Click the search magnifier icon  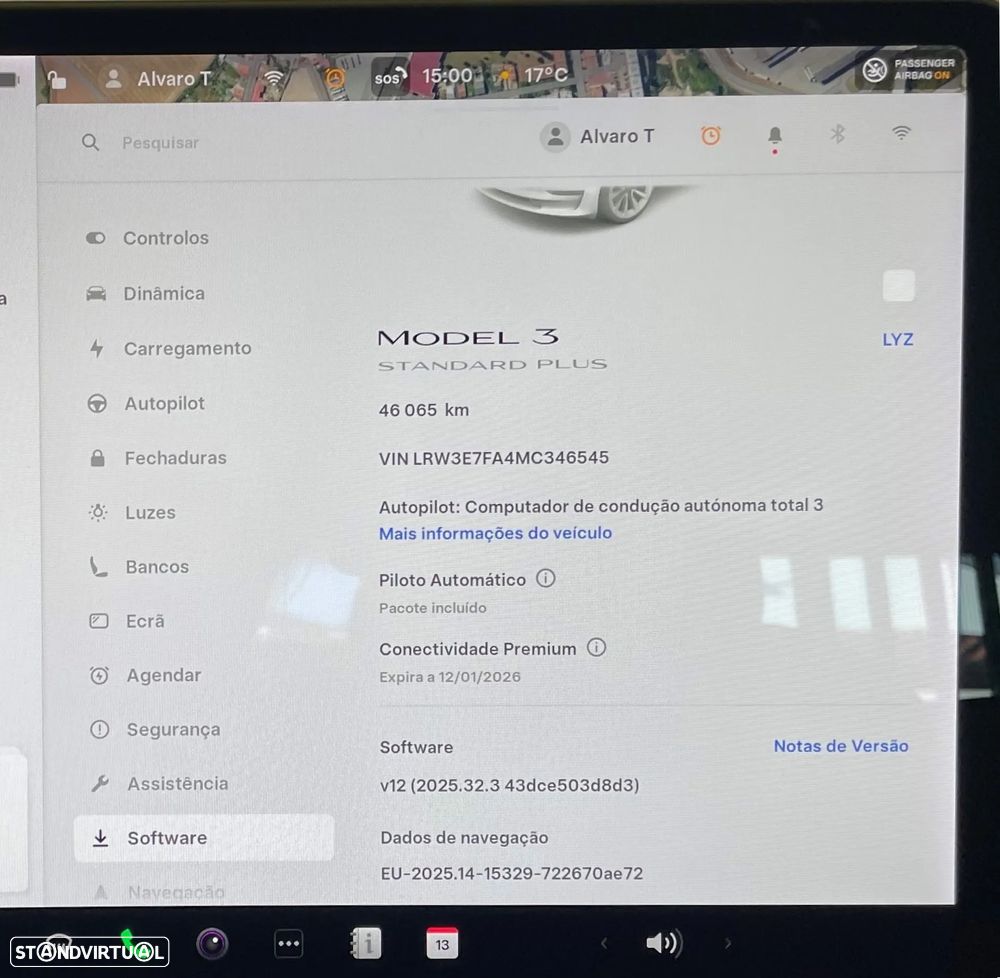pyautogui.click(x=91, y=142)
